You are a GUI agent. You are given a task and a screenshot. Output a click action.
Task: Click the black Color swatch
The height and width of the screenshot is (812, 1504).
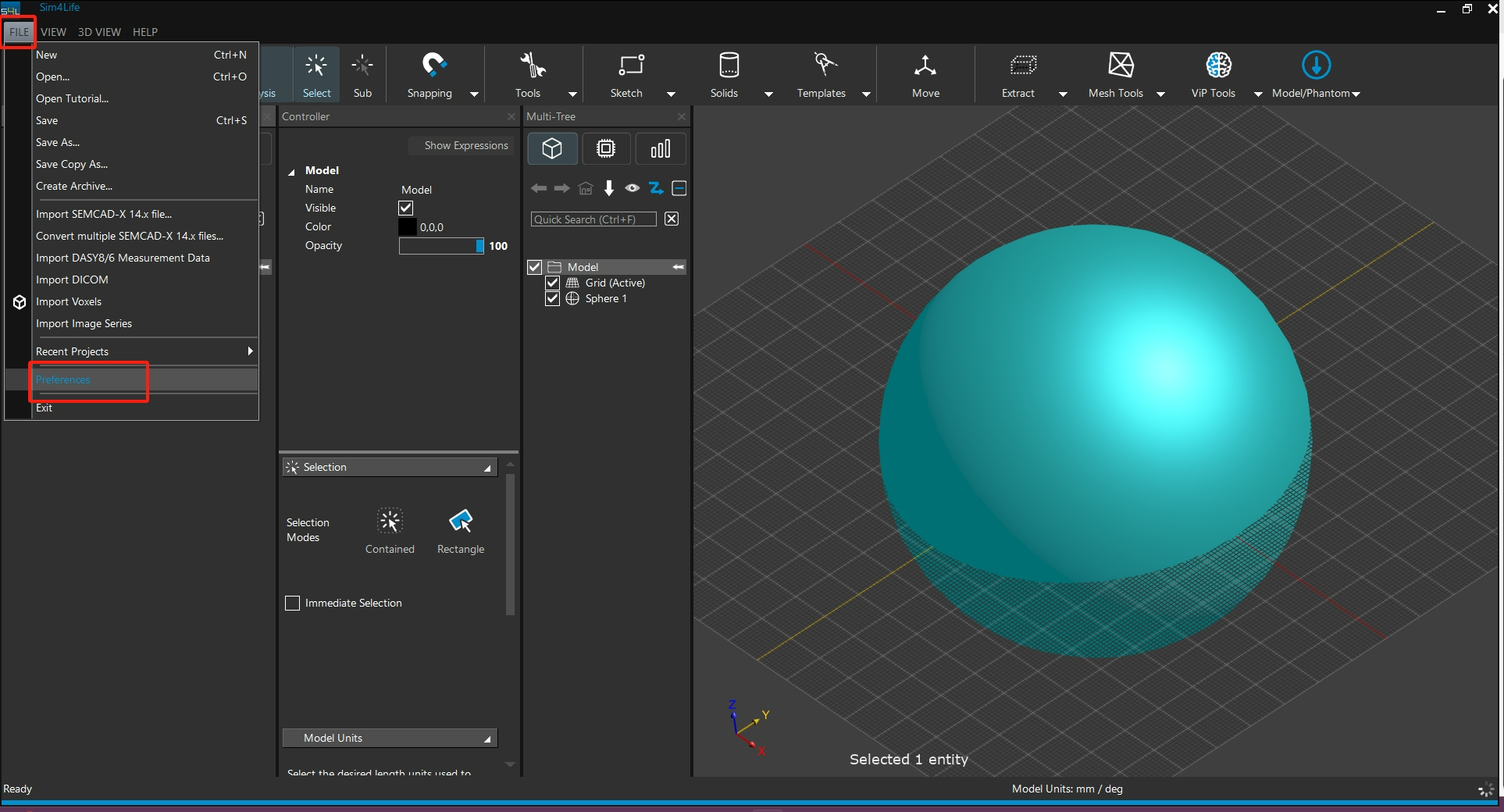(408, 227)
